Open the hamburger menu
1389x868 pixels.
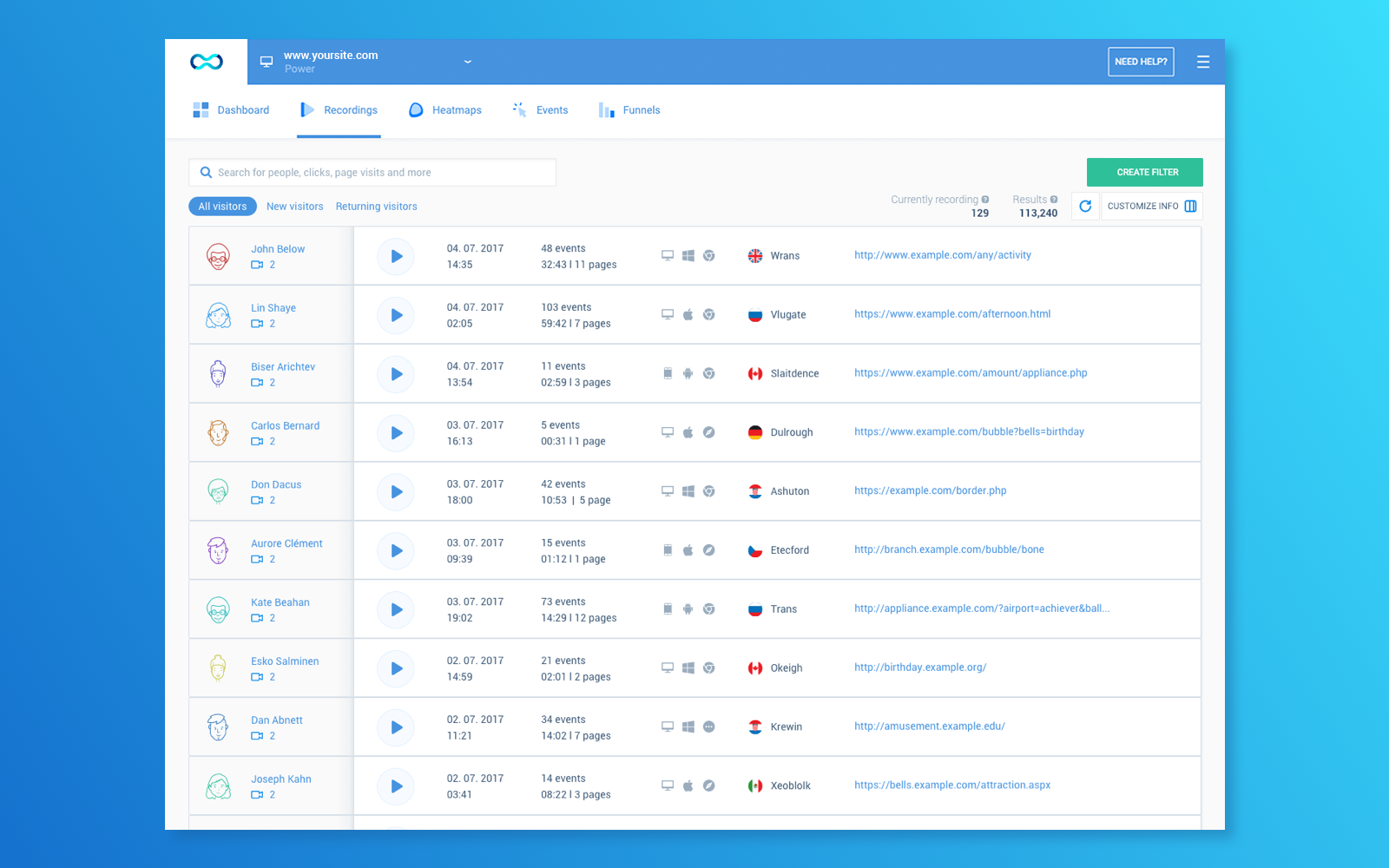pyautogui.click(x=1203, y=61)
